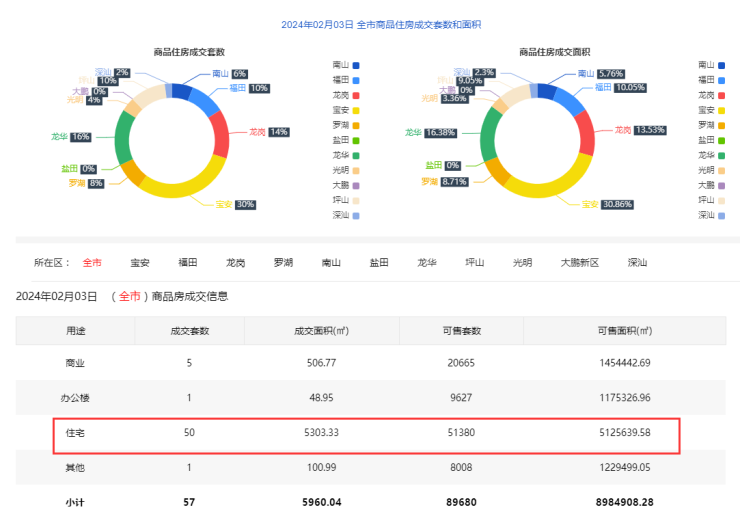The width and height of the screenshot is (740, 514).
Task: Switch to the 宝安 district tab
Action: pyautogui.click(x=140, y=263)
